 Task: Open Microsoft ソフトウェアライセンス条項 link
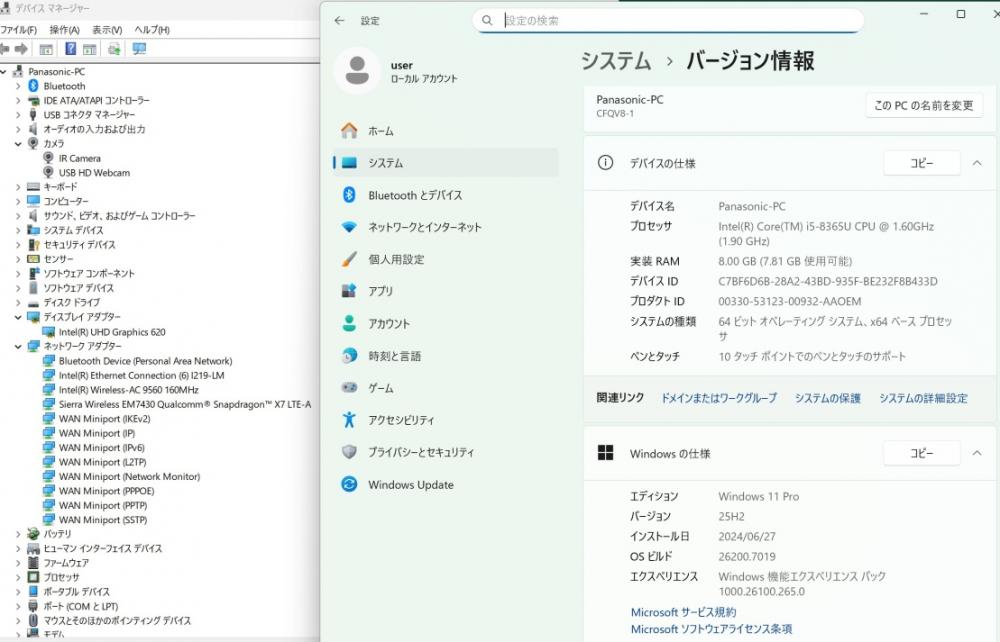click(711, 629)
